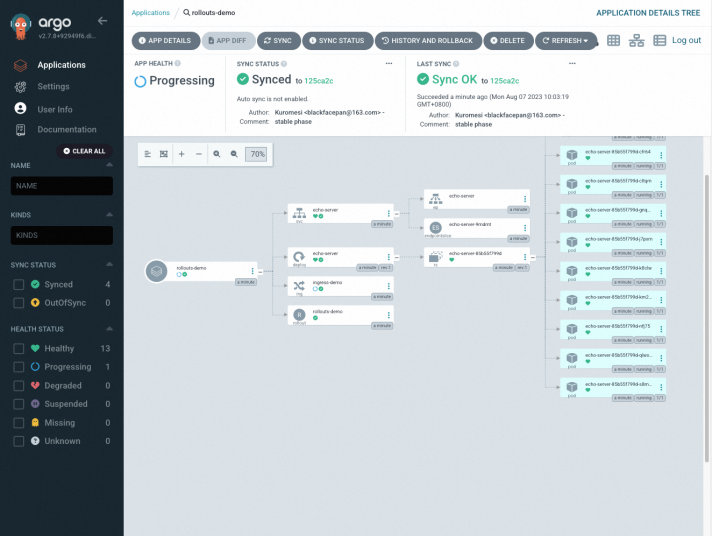Click the Log out link

tap(686, 40)
